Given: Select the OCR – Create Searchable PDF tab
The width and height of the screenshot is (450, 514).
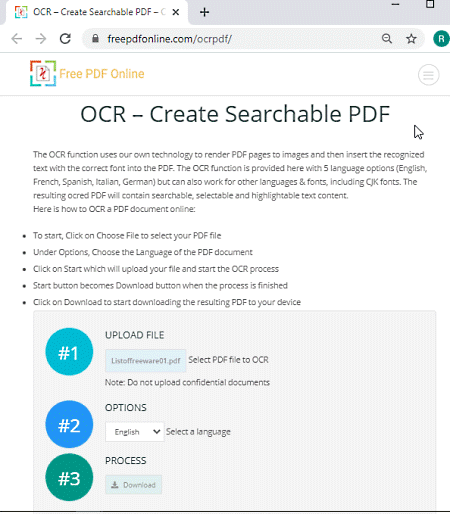Looking at the screenshot, I should click(x=97, y=12).
